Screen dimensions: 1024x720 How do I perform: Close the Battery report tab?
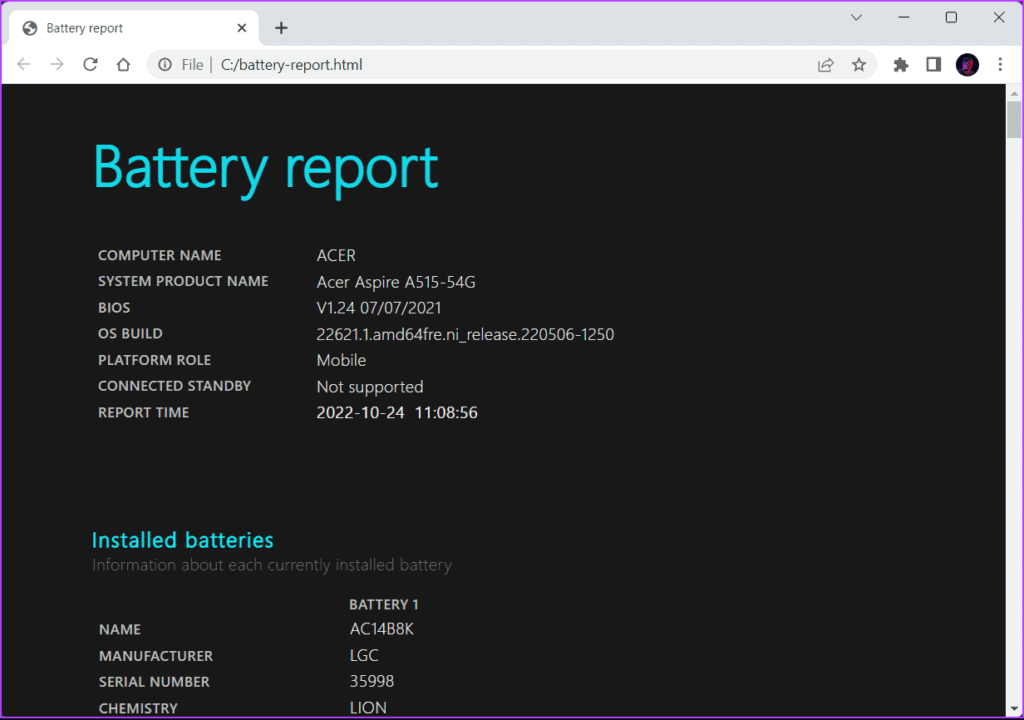(x=242, y=28)
